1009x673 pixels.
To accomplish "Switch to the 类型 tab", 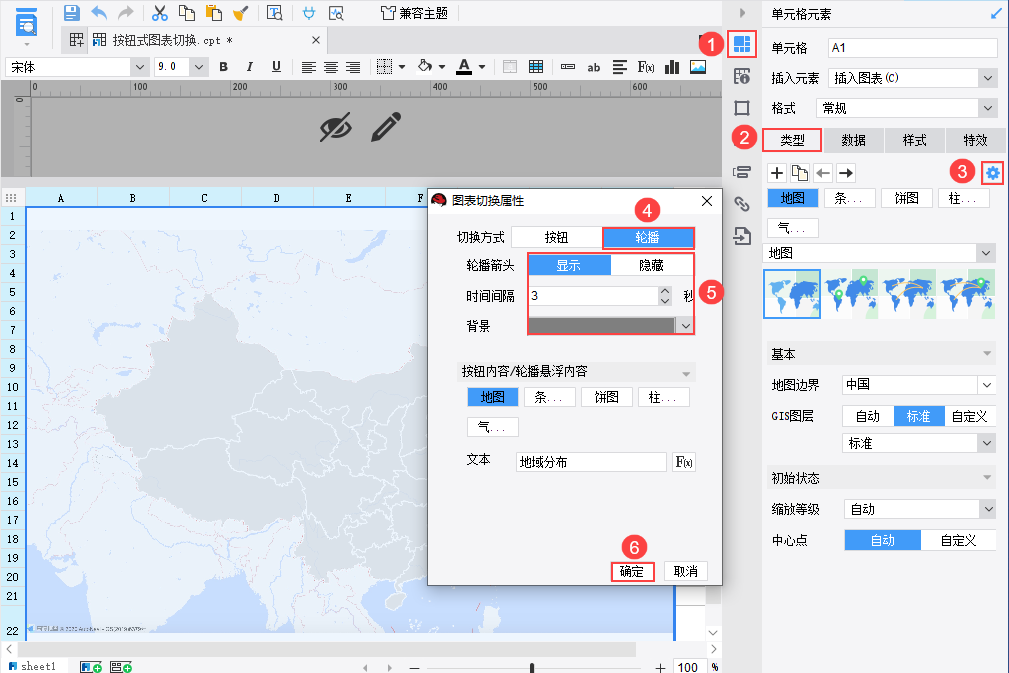I will coord(792,140).
